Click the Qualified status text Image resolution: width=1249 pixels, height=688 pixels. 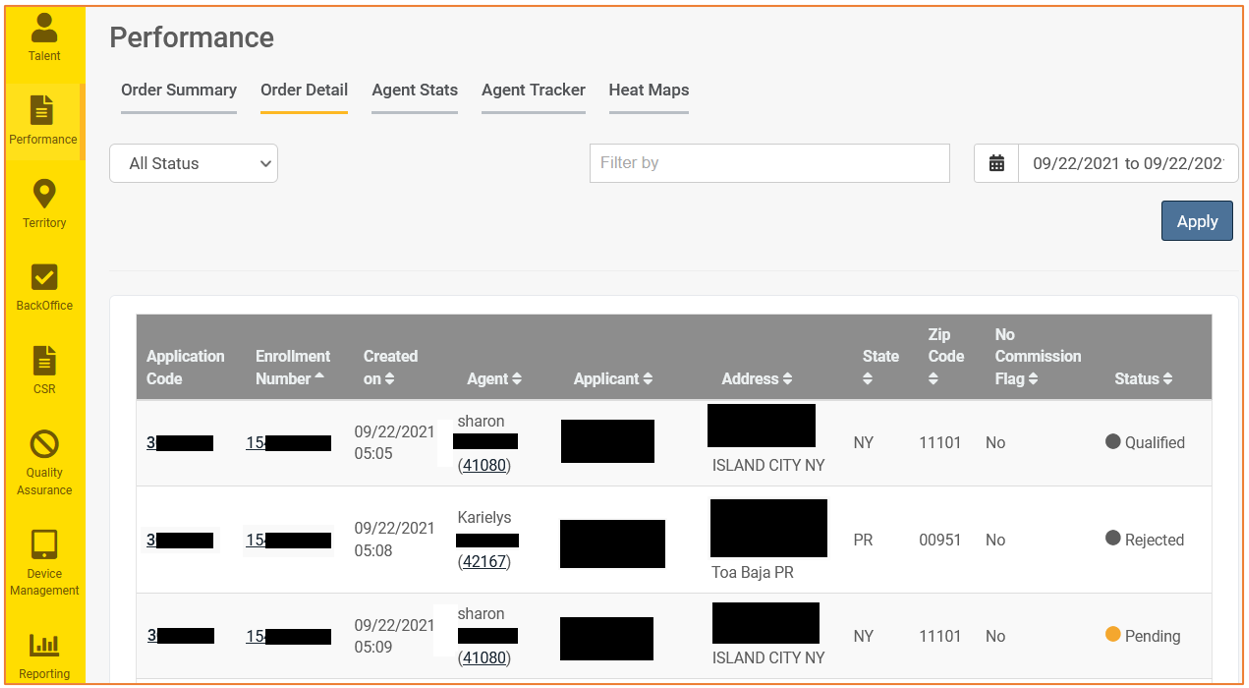(x=1154, y=442)
